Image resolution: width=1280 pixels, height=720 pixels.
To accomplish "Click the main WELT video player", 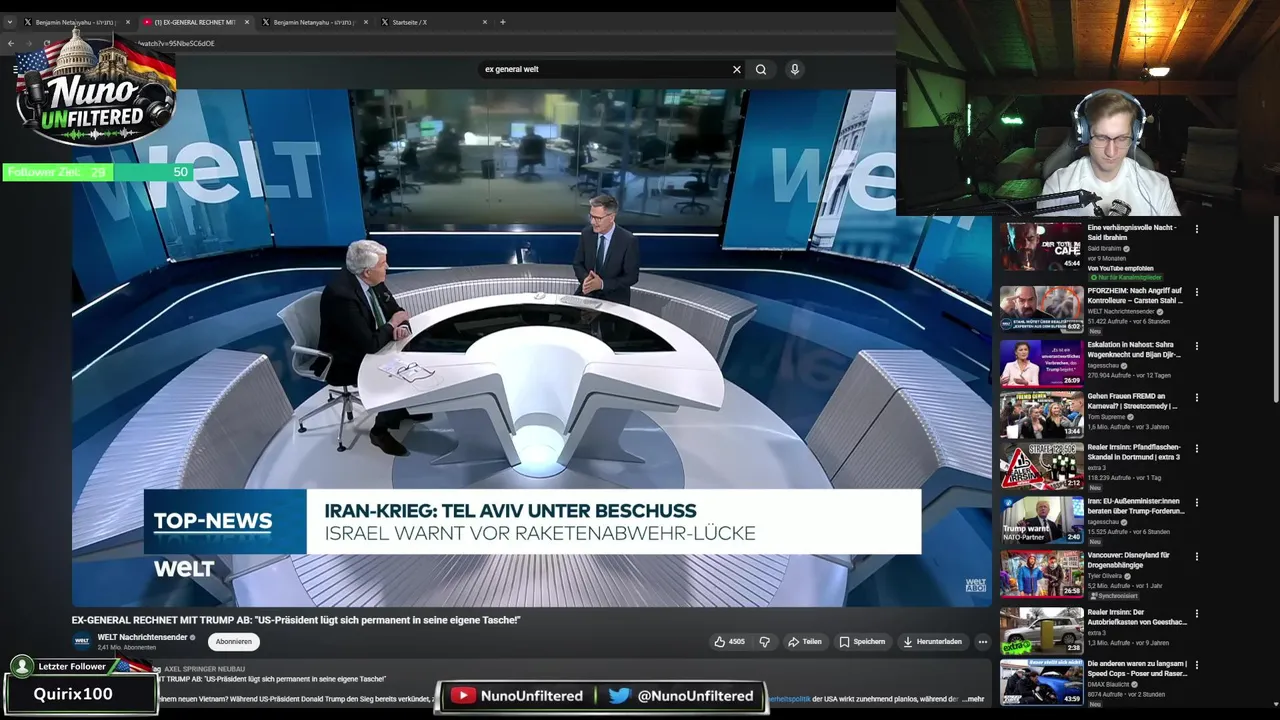I will pos(531,347).
